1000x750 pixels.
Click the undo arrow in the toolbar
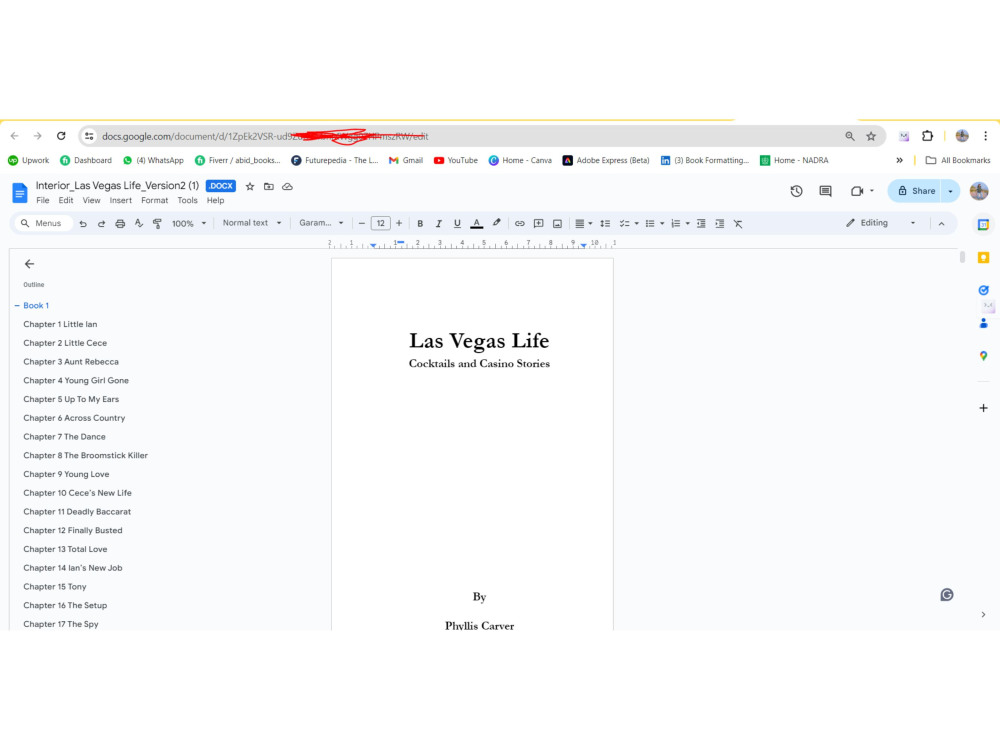click(x=83, y=224)
